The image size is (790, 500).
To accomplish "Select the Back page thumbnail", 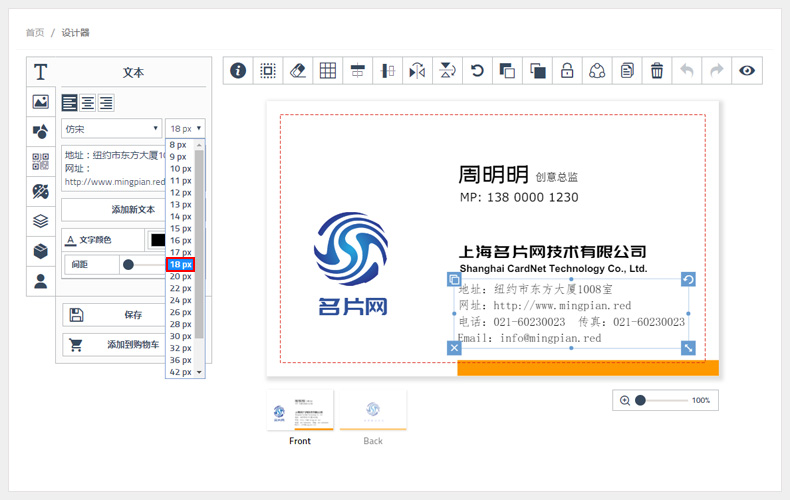I will (x=373, y=410).
